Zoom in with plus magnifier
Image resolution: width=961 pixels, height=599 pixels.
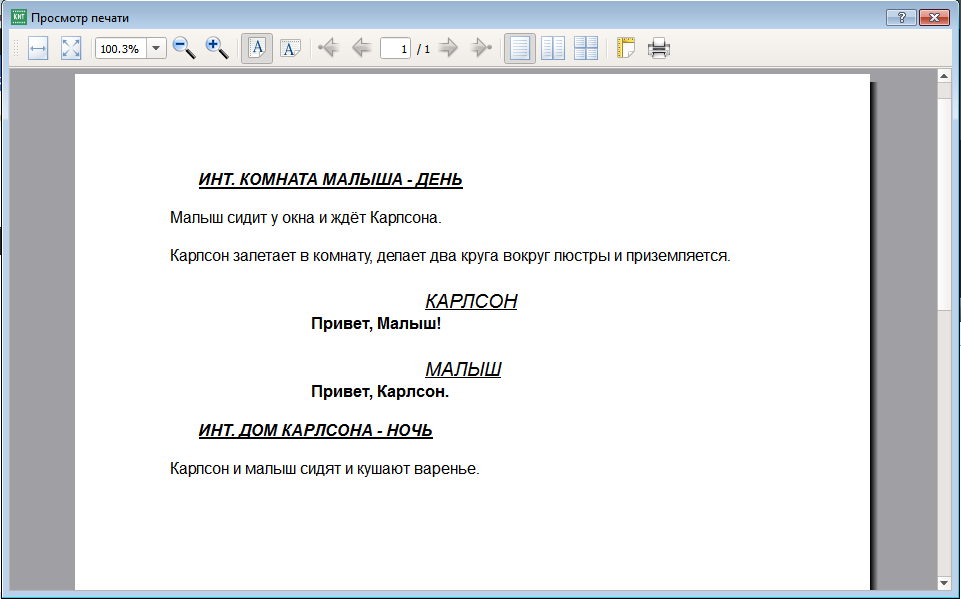[x=217, y=48]
